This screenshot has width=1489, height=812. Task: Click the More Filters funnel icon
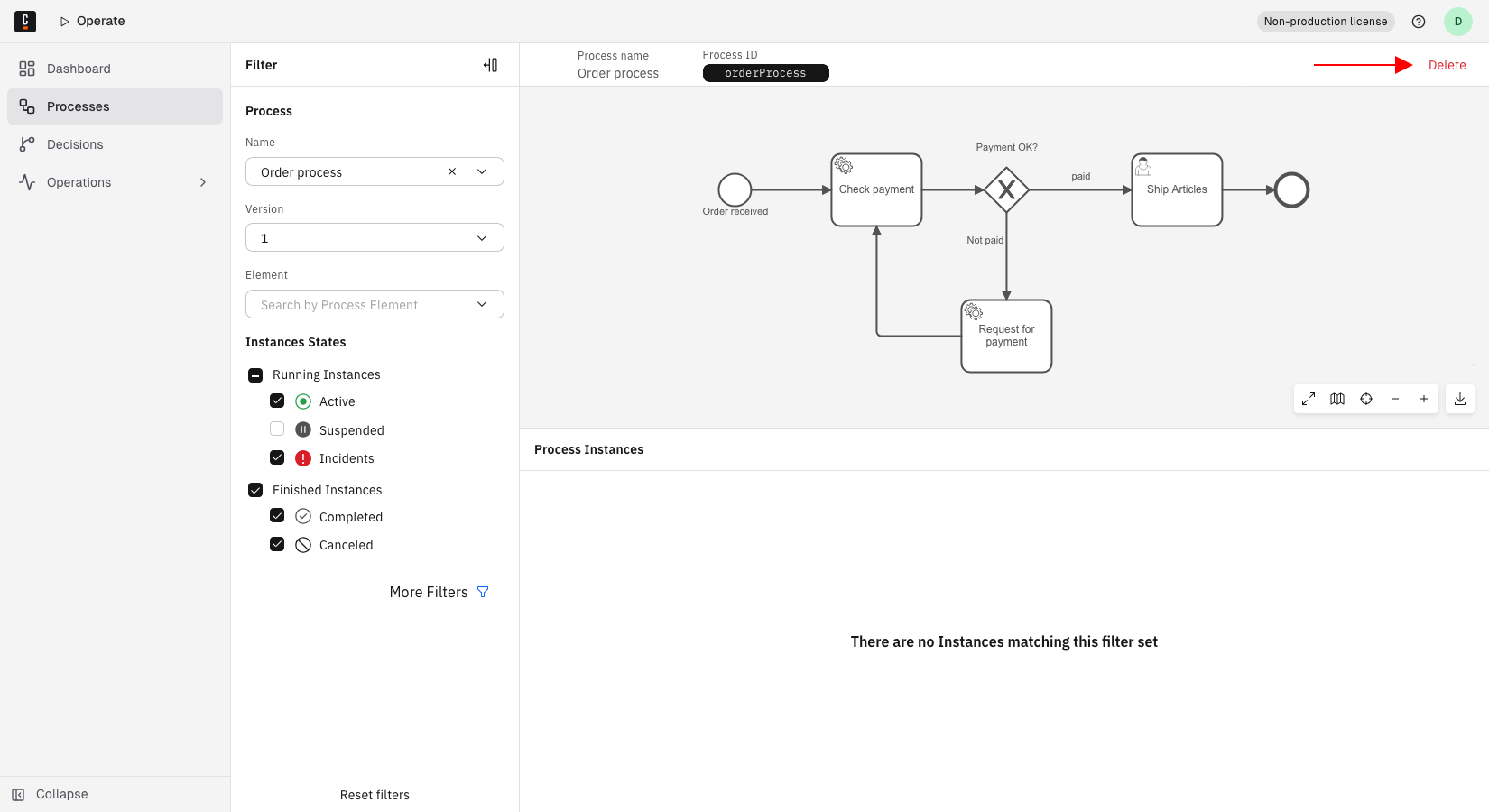pos(483,592)
